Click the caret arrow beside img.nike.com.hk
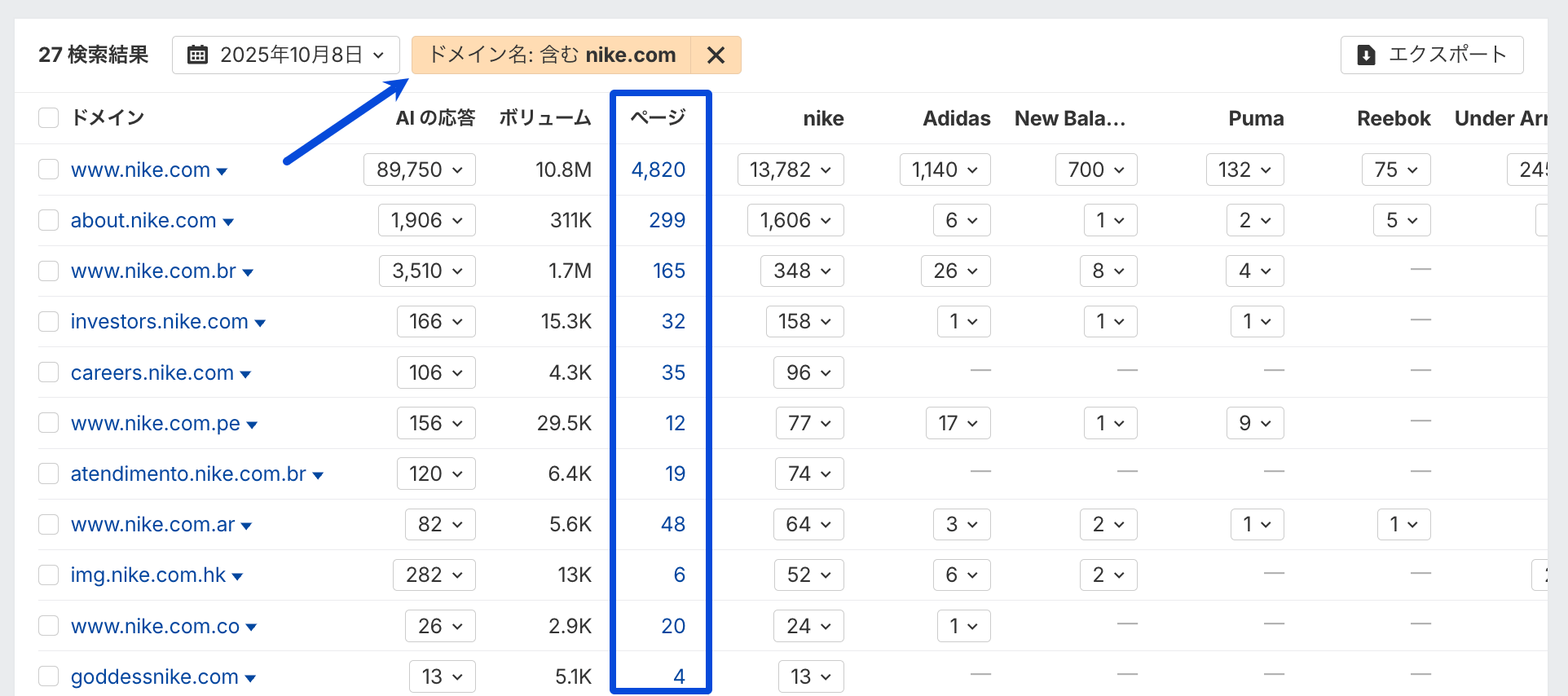 (237, 576)
